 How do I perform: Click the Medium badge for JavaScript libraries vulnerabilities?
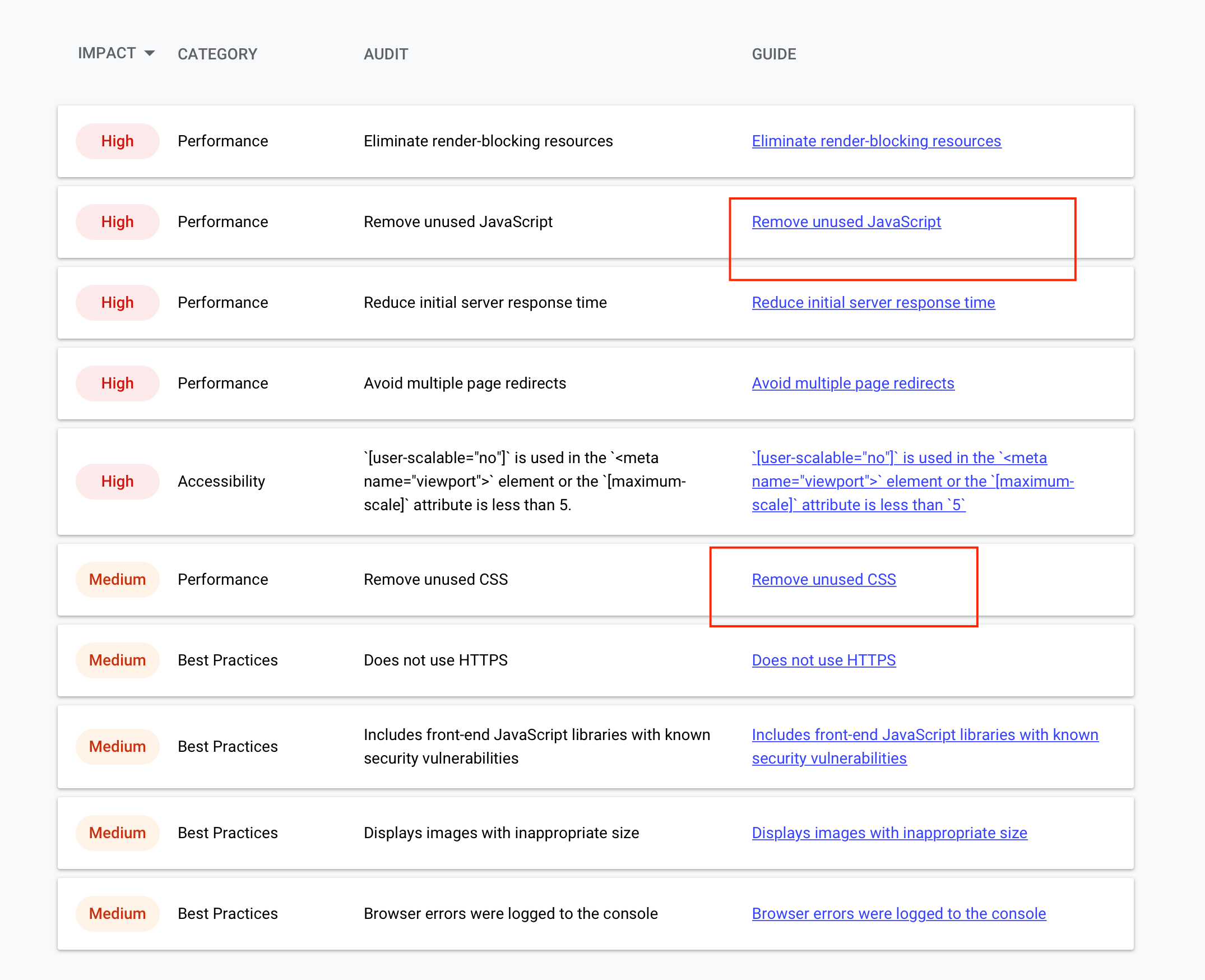coord(117,747)
